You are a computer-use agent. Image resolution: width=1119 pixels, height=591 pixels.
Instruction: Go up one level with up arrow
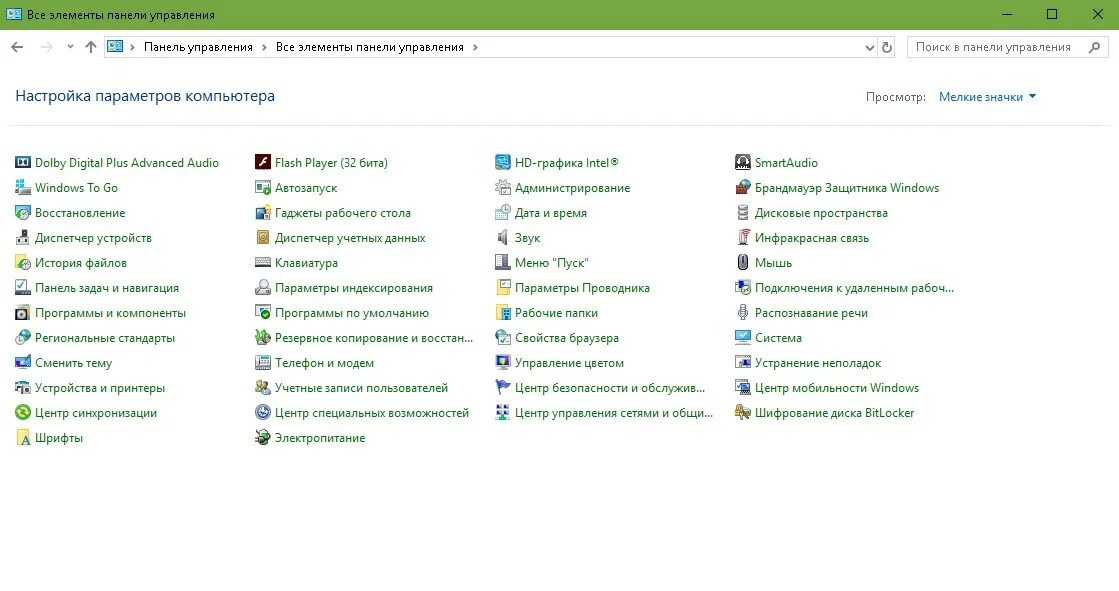91,47
